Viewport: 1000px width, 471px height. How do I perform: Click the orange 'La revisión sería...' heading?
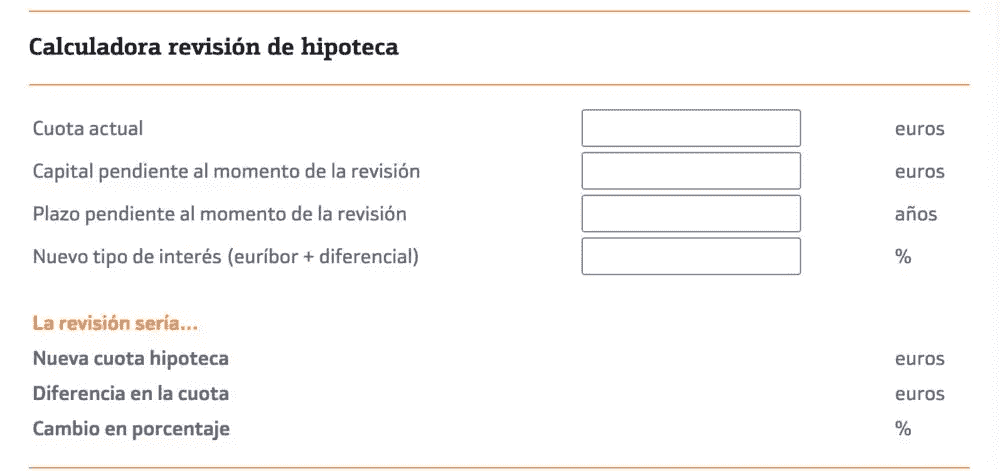point(115,324)
